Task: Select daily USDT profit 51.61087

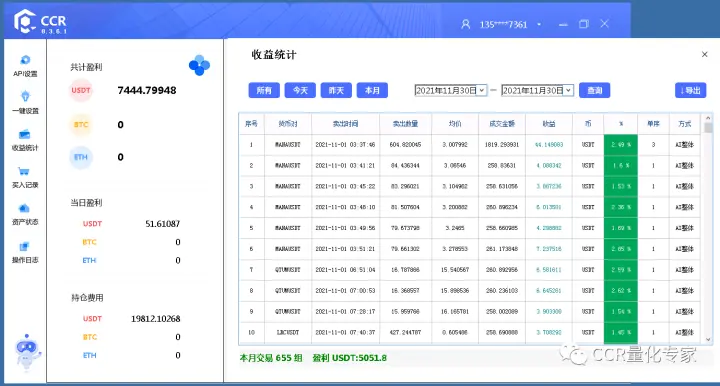Action: pos(163,224)
